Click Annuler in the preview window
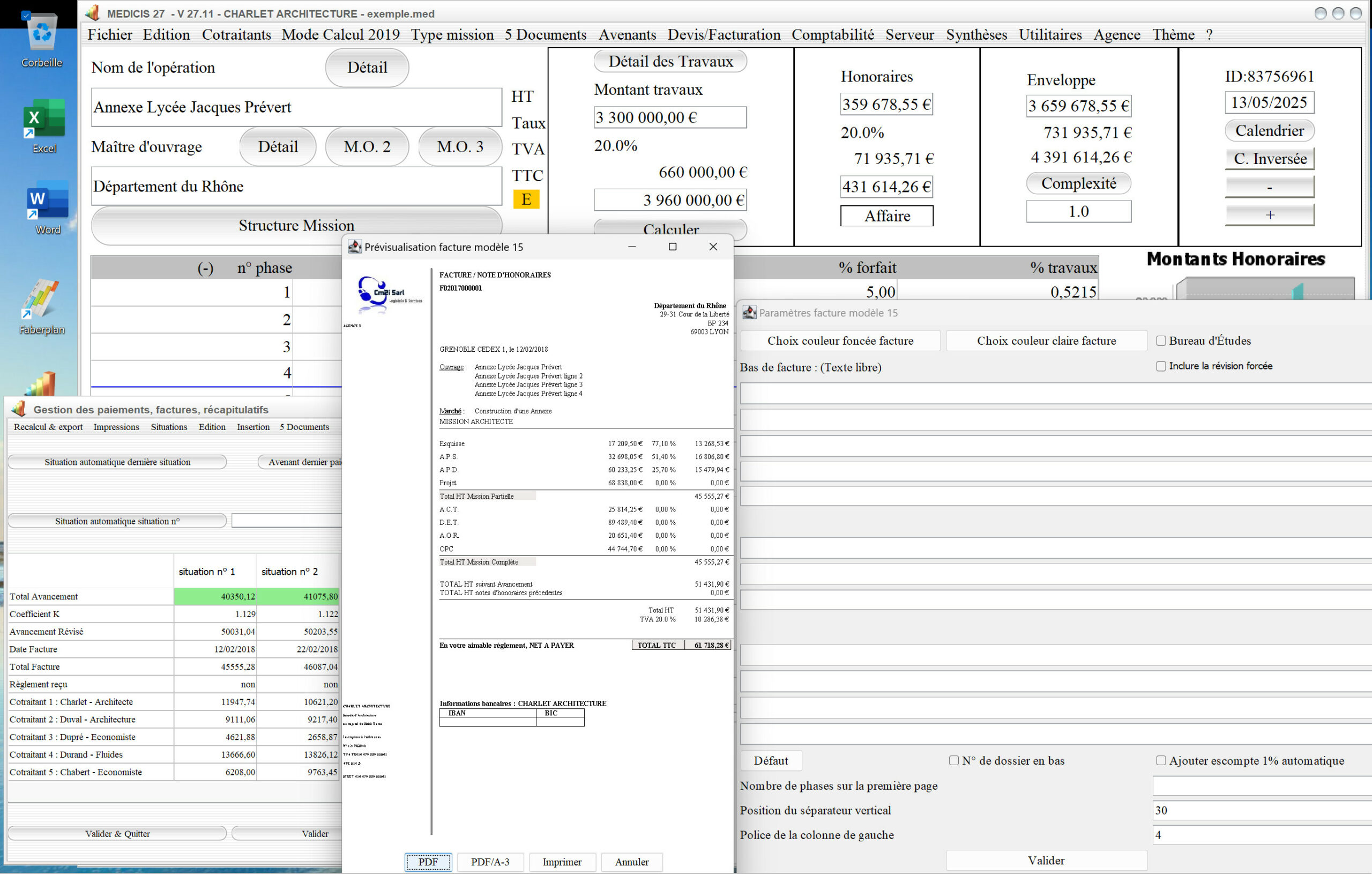The width and height of the screenshot is (1372, 874). tap(631, 862)
